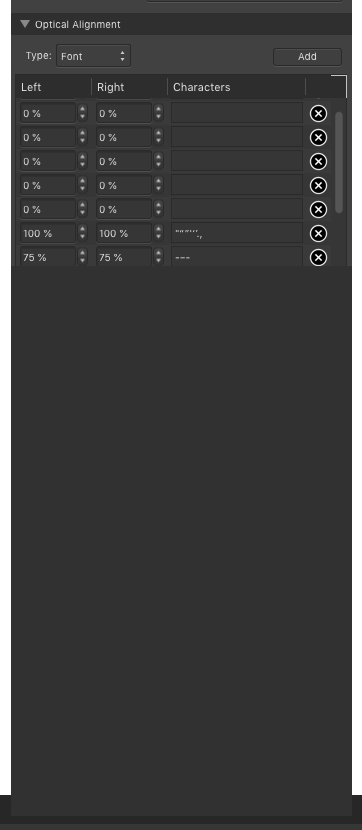Adjust stepper for the 75 % Left value
This screenshot has width=362, height=830.
click(x=83, y=257)
